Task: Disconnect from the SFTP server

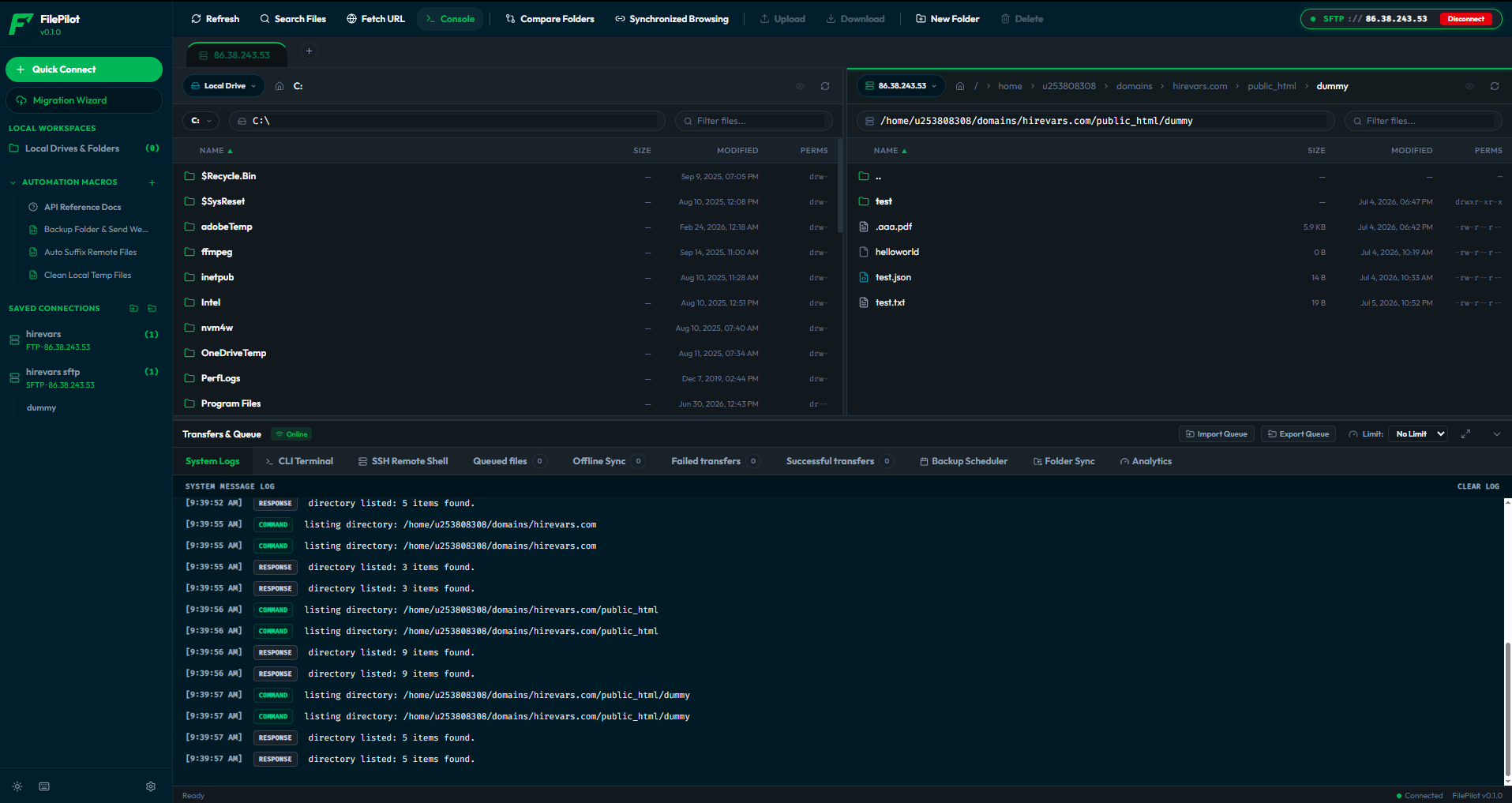Action: coord(1466,19)
